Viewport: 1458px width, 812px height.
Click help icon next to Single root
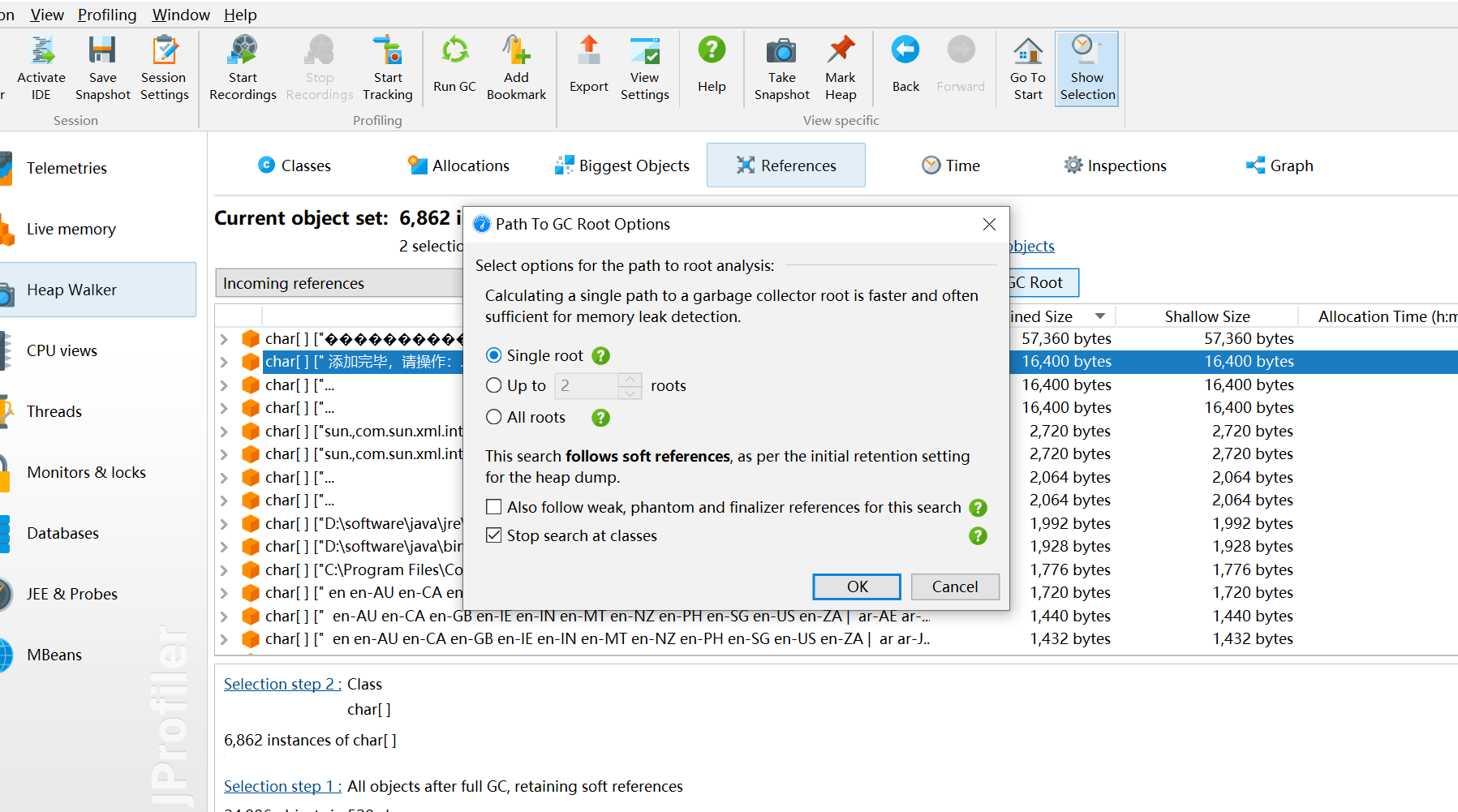[600, 356]
